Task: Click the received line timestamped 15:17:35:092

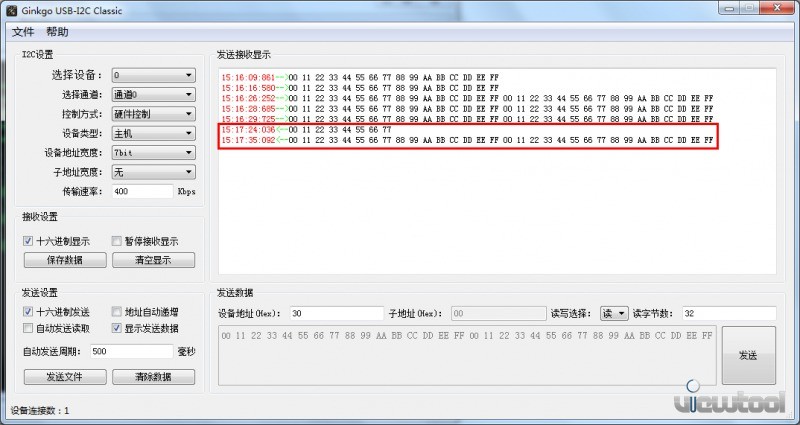Action: point(467,140)
